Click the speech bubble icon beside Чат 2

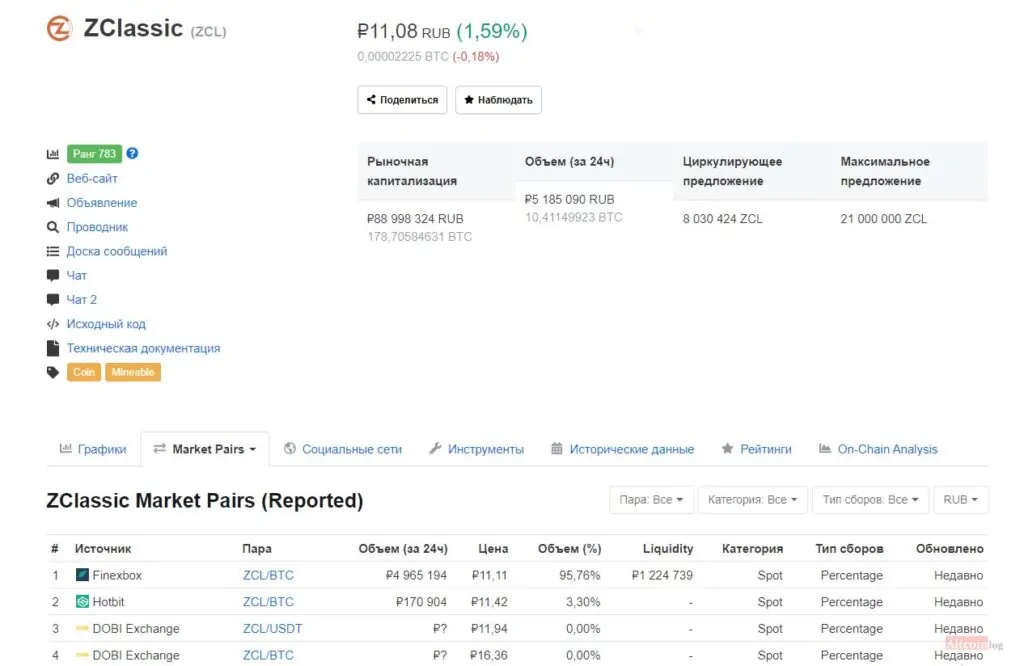[x=53, y=300]
